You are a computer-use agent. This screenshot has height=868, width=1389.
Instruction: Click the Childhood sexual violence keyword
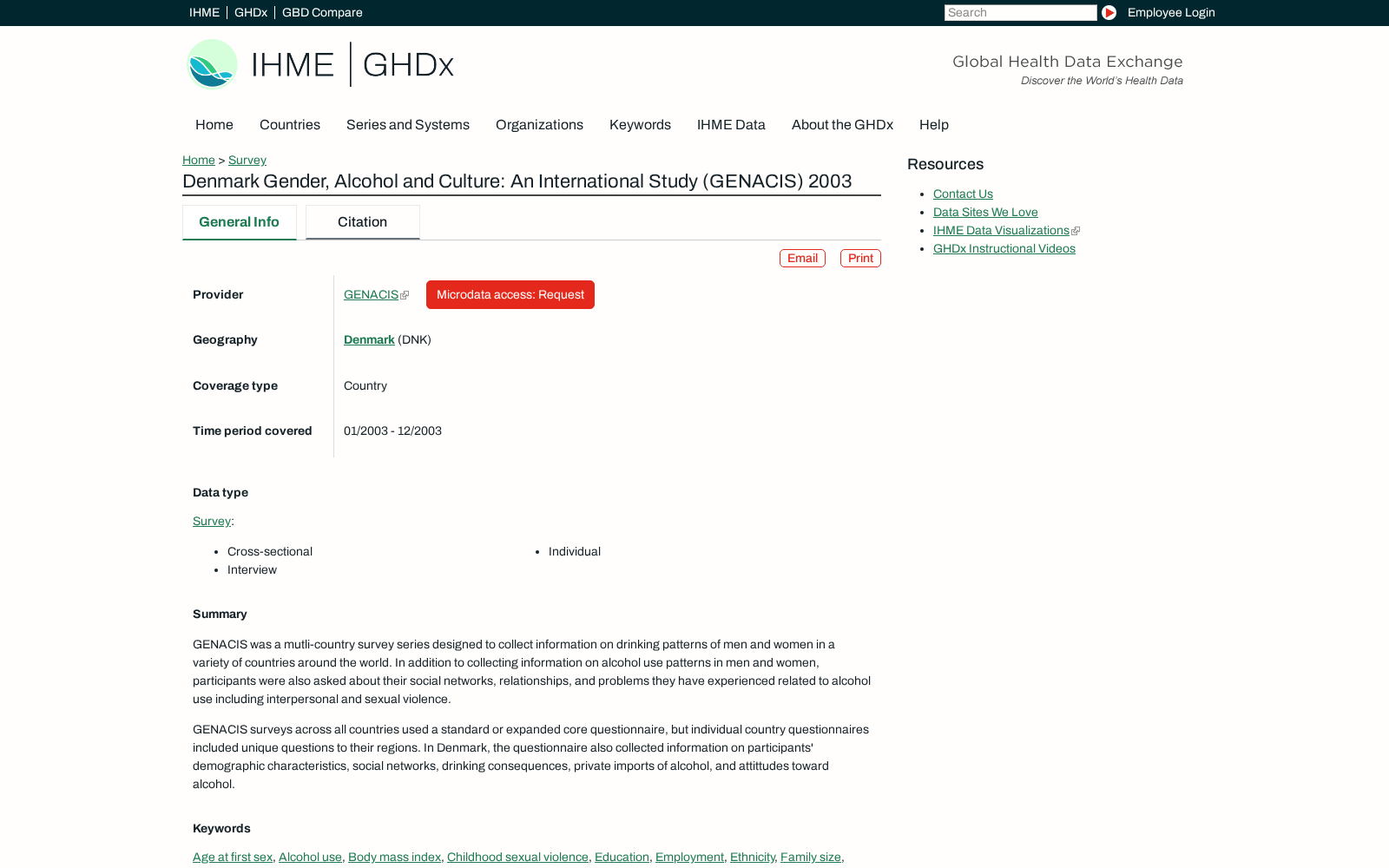[517, 857]
